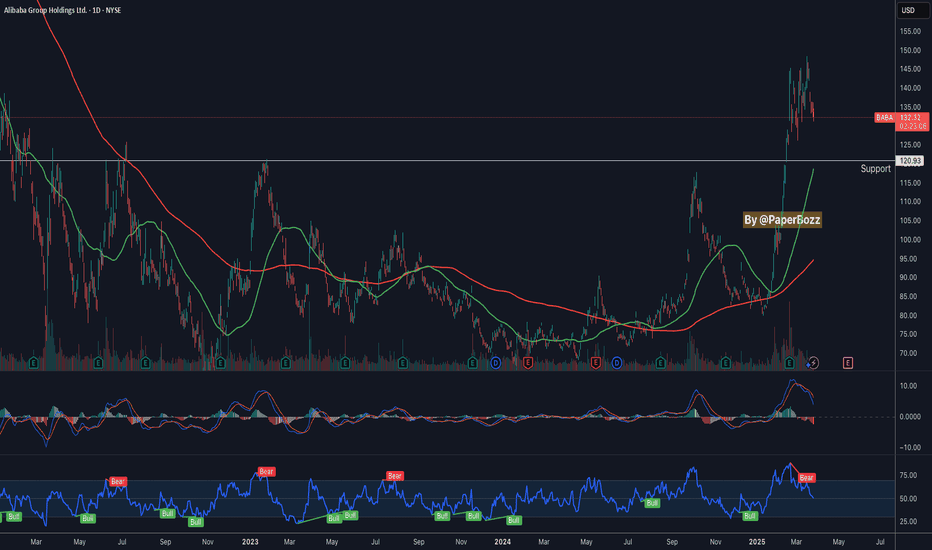Select the RSI Bear label near March 2025
The image size is (932, 550).
806,477
